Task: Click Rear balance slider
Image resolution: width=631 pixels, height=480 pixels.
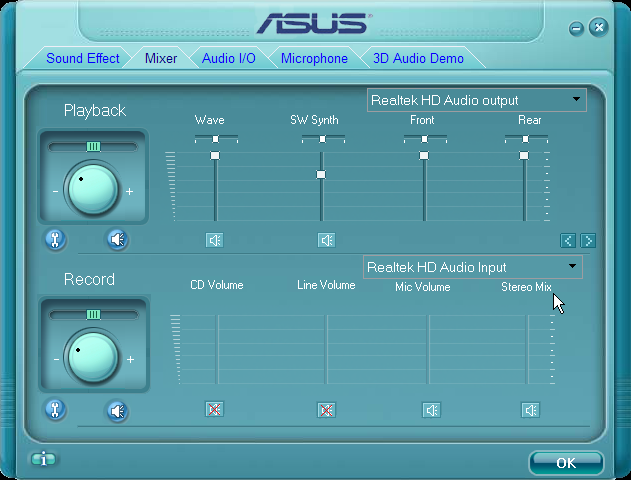Action: (x=526, y=139)
